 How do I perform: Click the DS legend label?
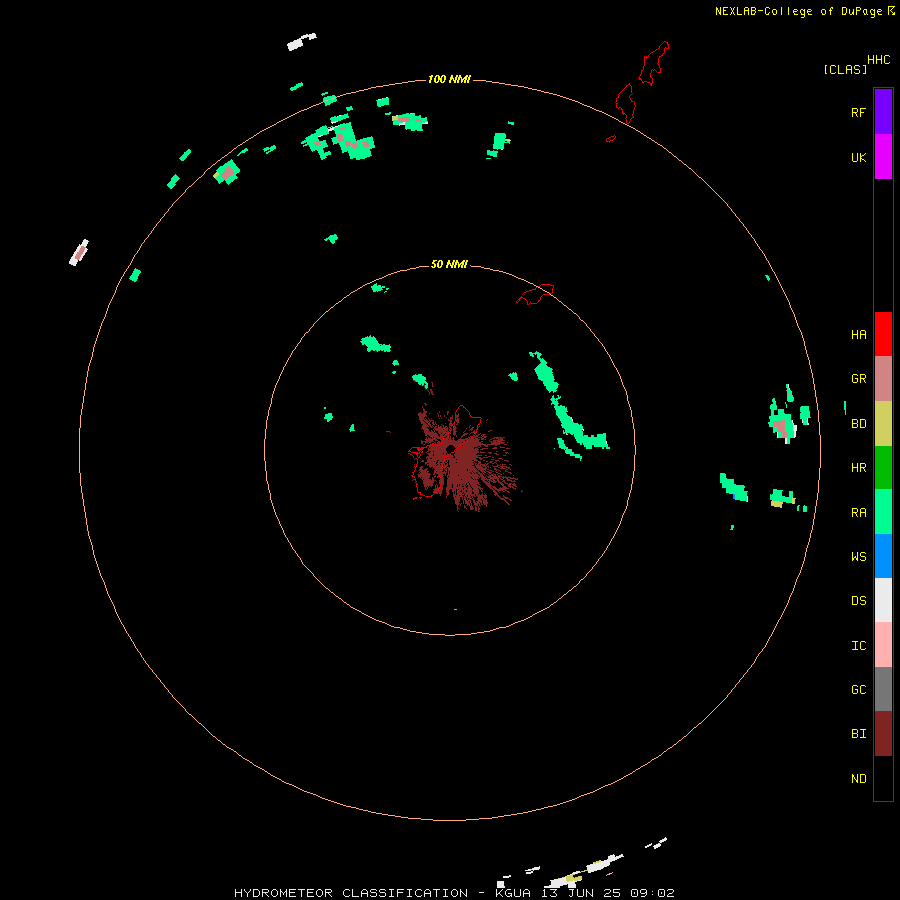pos(858,601)
